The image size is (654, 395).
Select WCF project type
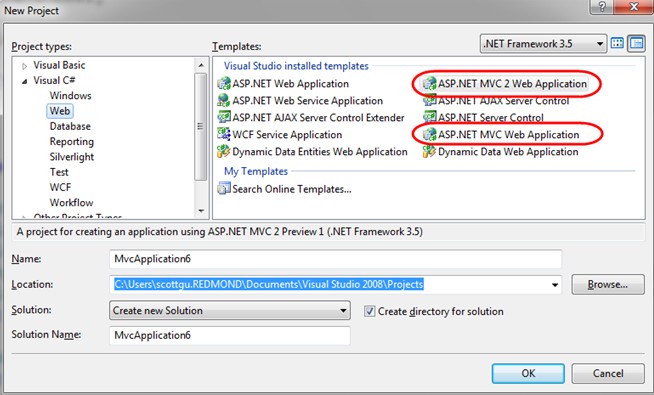(60, 187)
